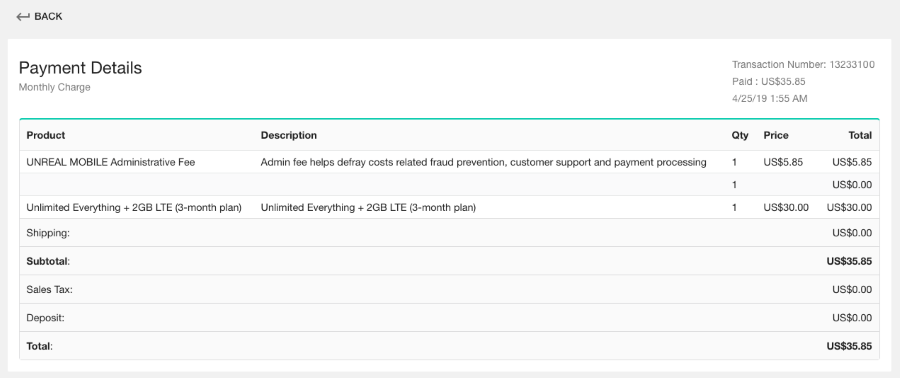
Task: Click the 4/25/19 1:55 AM timestamp
Action: click(769, 99)
